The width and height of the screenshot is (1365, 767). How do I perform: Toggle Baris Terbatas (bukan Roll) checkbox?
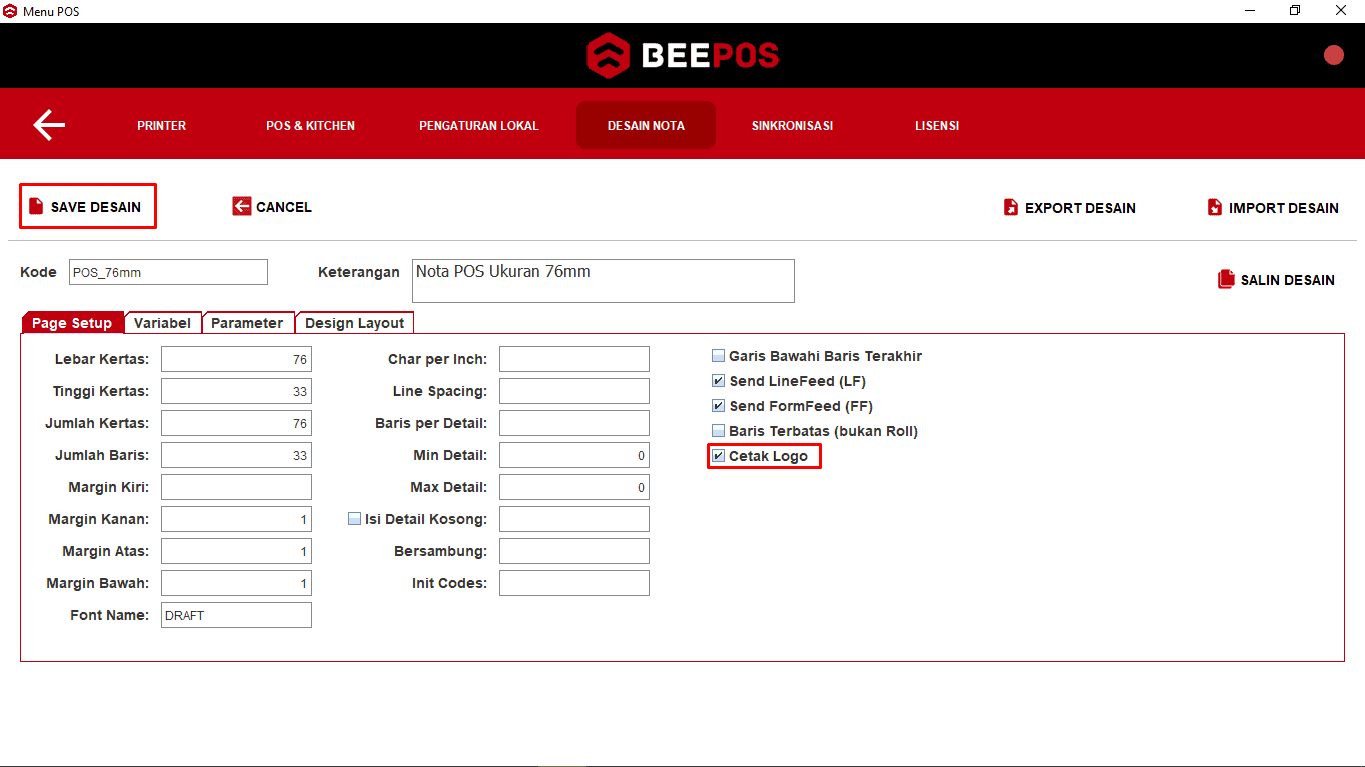[718, 431]
